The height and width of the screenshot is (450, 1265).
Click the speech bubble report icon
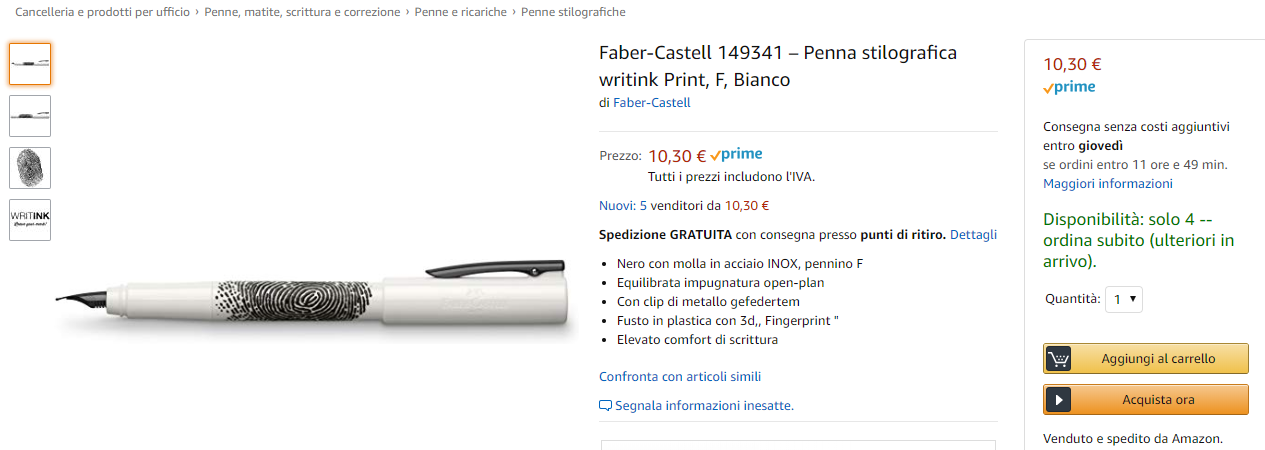point(605,406)
